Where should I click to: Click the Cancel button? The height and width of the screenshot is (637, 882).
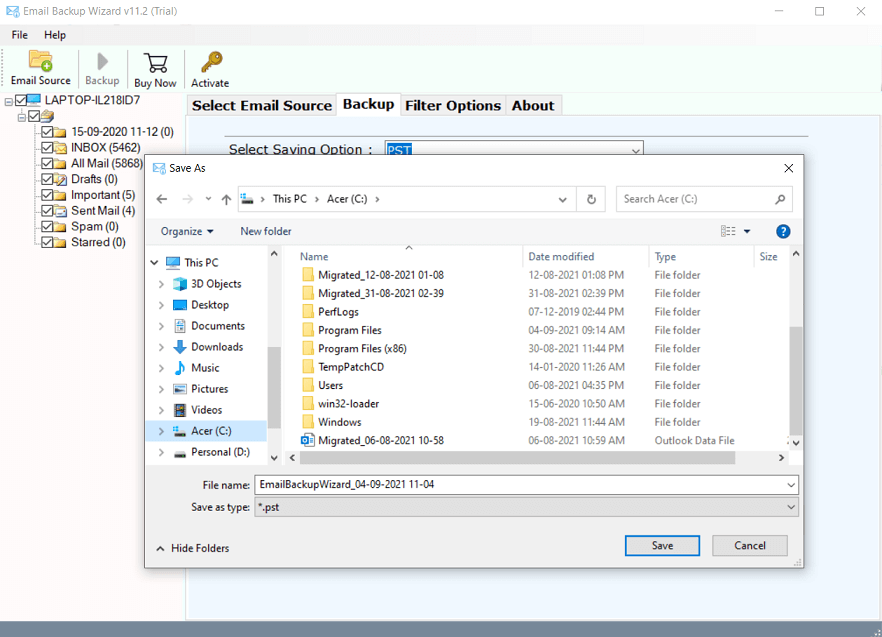749,545
